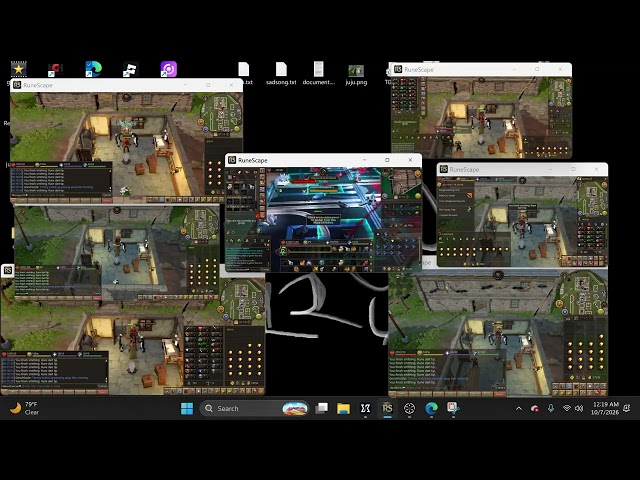The height and width of the screenshot is (480, 640).
Task: Open the Windows Start menu
Action: coord(187,408)
